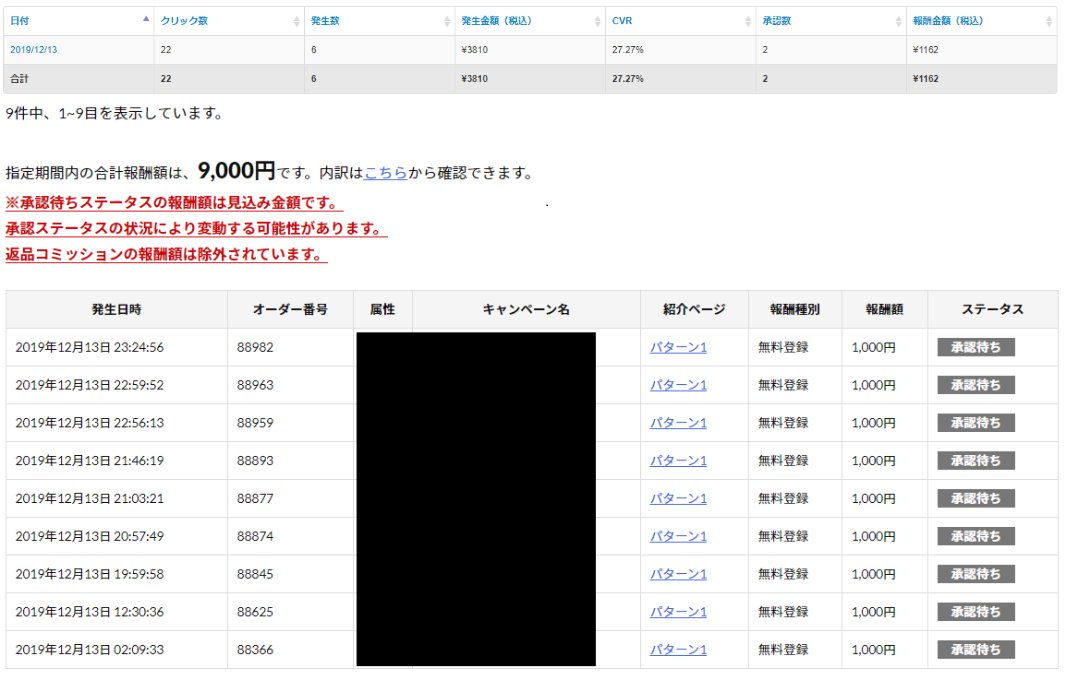Select order number 88845 cell
Image resolution: width=1066 pixels, height=680 pixels.
point(290,574)
